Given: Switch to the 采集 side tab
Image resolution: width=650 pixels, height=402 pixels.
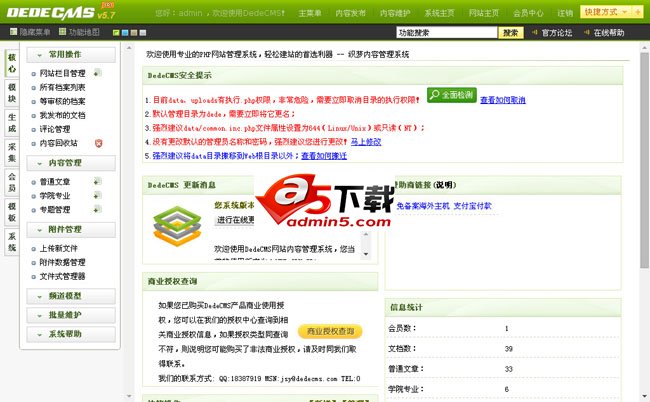Looking at the screenshot, I should pyautogui.click(x=12, y=153).
